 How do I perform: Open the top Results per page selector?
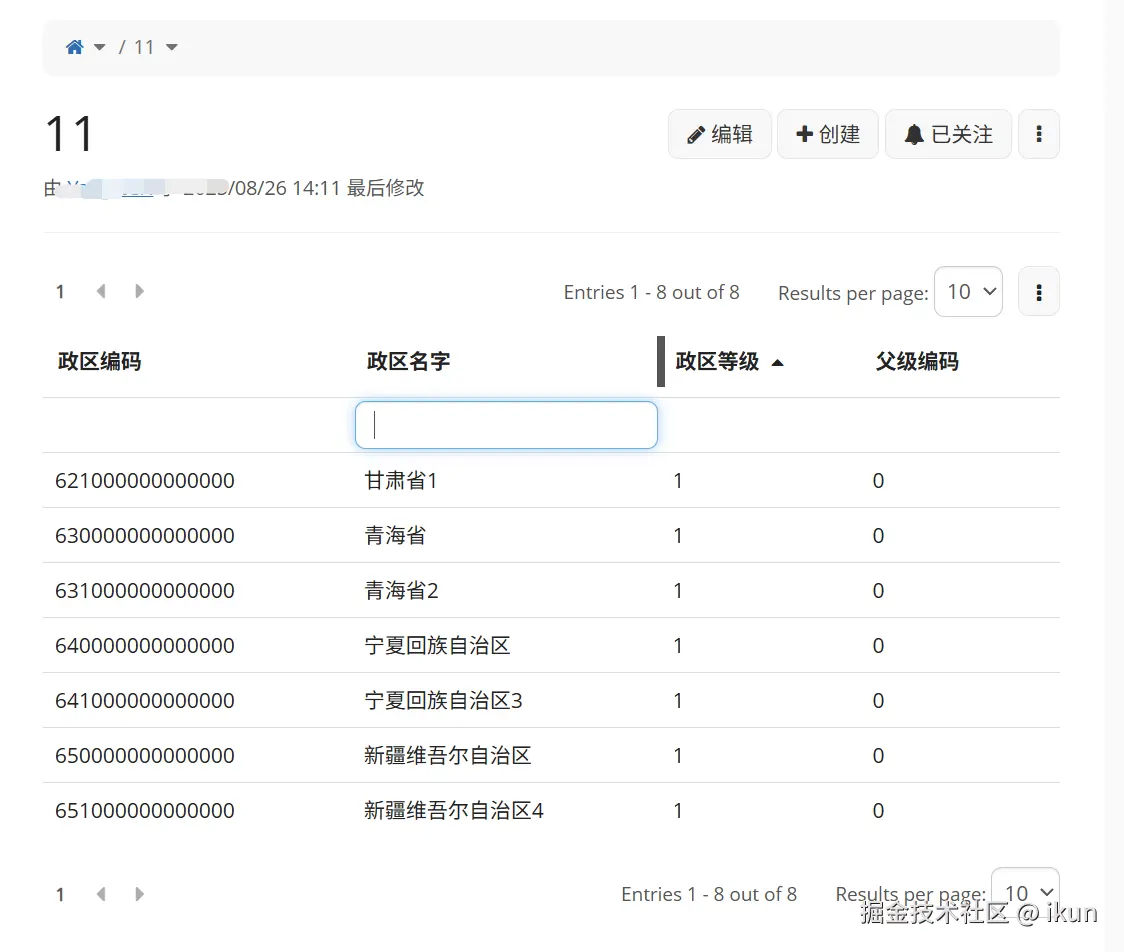click(967, 291)
